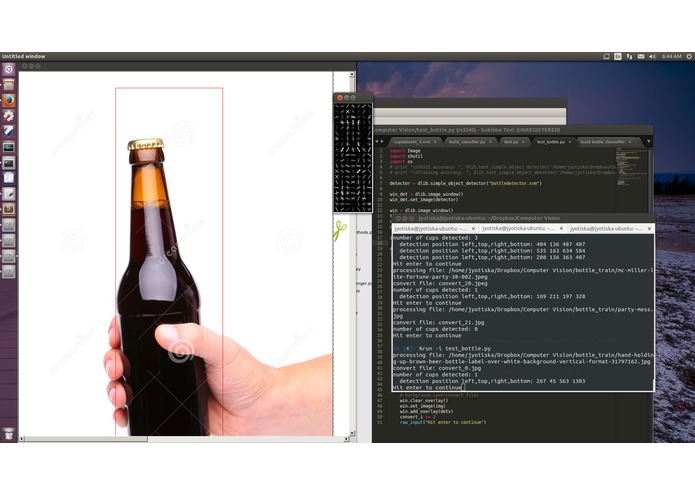Click 'number of cups detected: 3' line
This screenshot has width=695, height=494.
435,238
